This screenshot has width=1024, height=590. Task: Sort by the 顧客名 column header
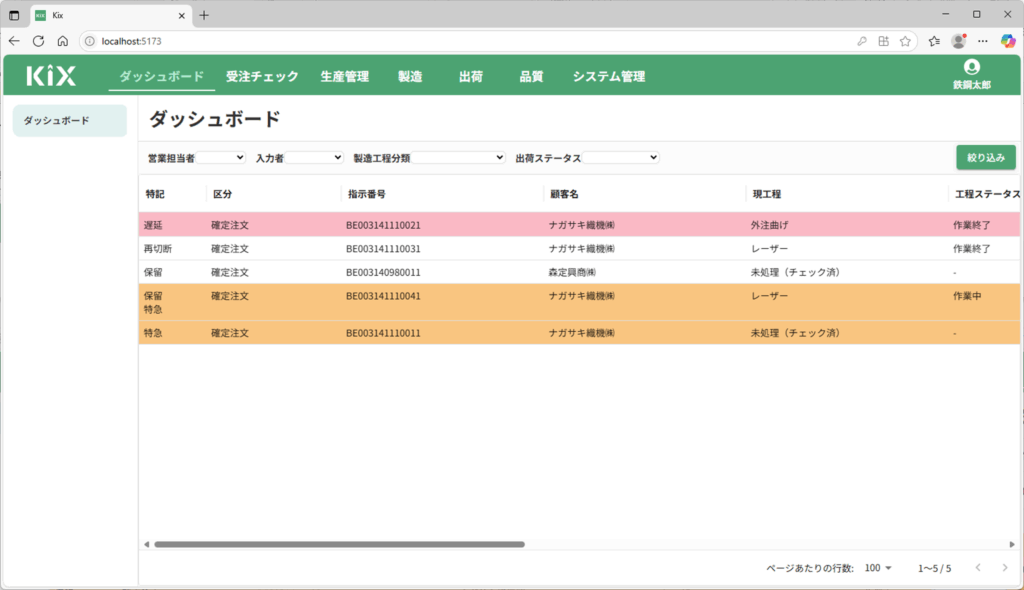click(564, 194)
